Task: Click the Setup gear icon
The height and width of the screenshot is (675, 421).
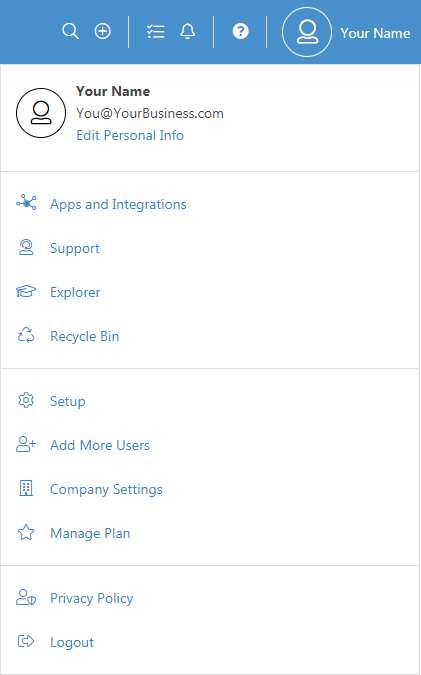Action: point(26,401)
